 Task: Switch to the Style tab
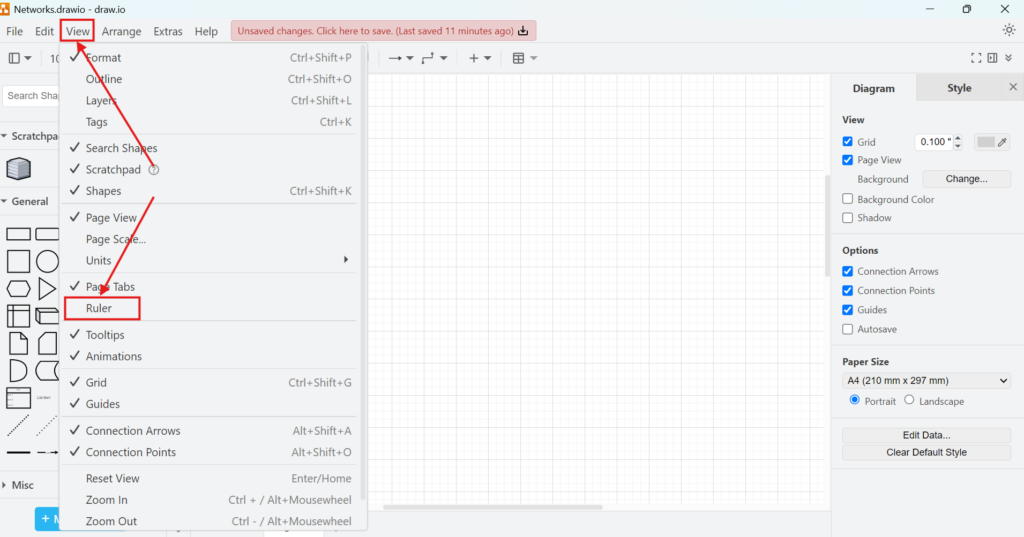[958, 88]
